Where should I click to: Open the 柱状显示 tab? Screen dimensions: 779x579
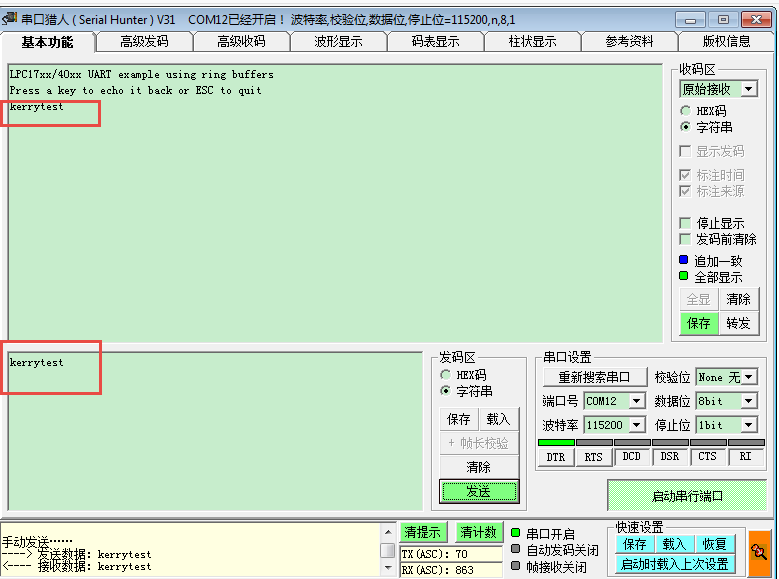tap(533, 41)
